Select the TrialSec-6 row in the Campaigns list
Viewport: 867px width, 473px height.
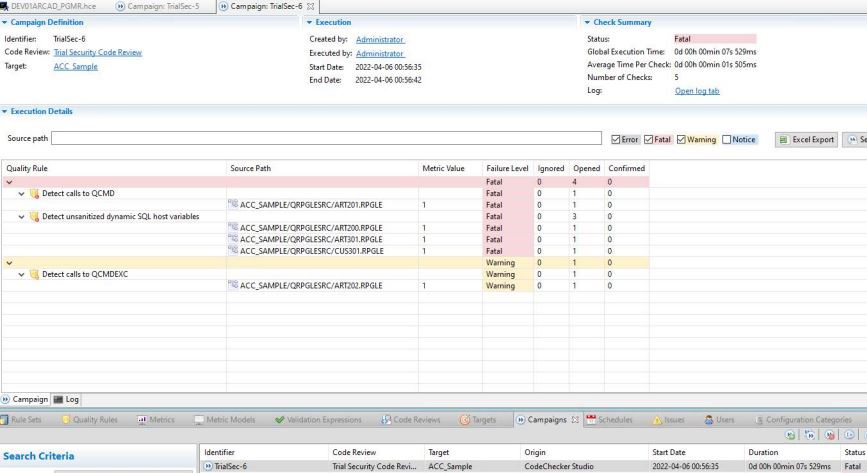(532, 466)
